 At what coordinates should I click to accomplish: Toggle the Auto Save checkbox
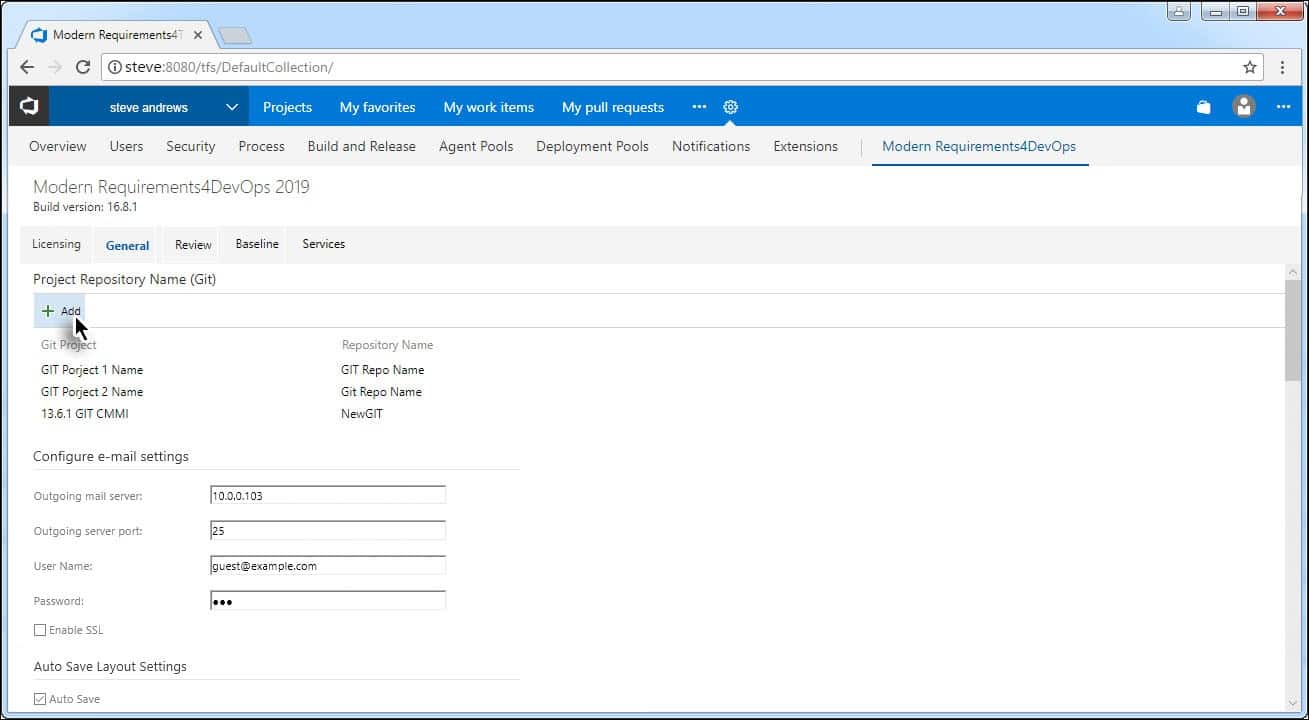click(x=40, y=699)
